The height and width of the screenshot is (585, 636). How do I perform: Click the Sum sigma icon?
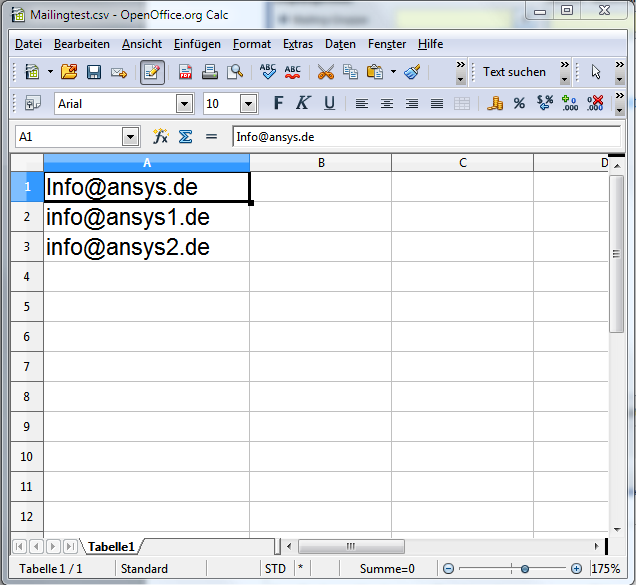pos(185,137)
